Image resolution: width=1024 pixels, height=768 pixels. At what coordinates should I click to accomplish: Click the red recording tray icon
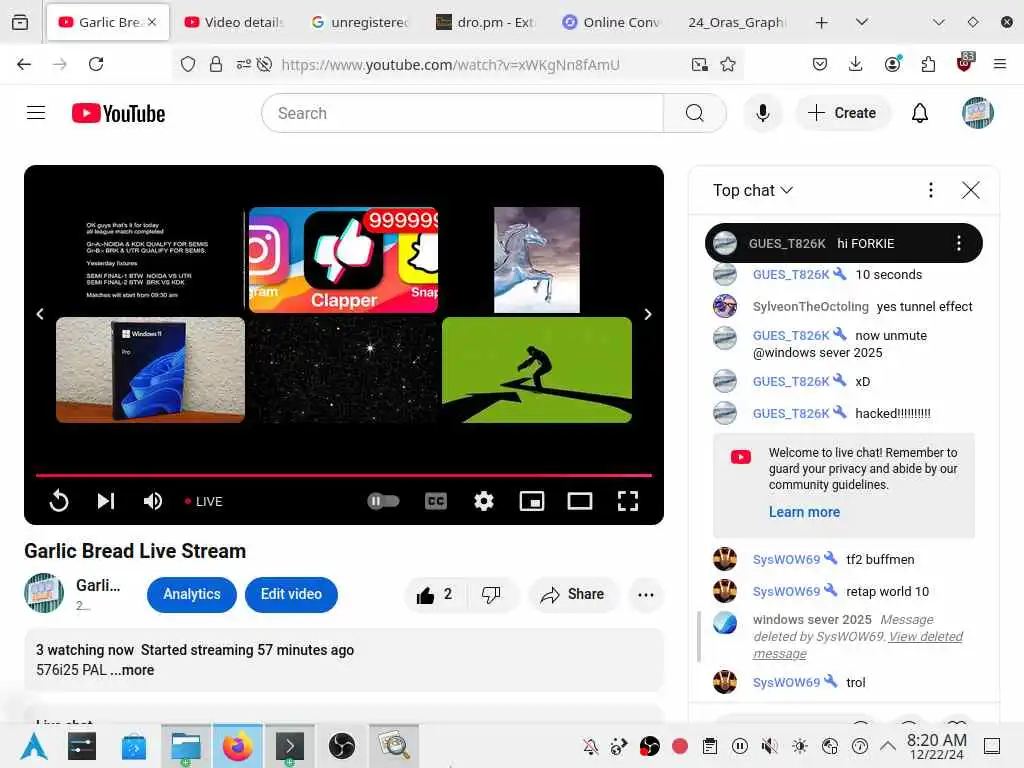click(679, 746)
